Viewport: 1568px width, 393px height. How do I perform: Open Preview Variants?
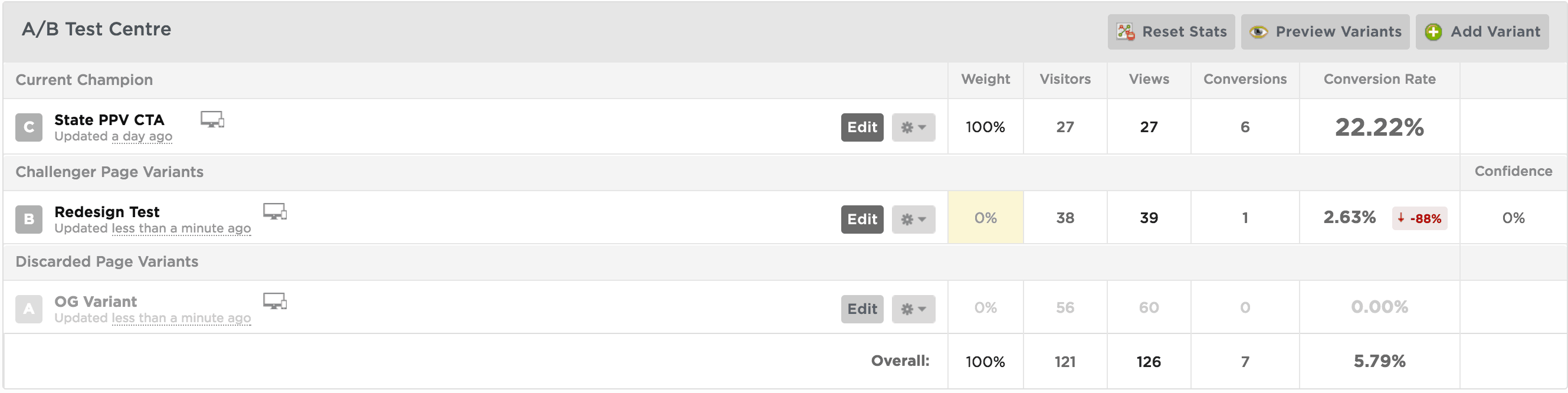(x=1325, y=32)
